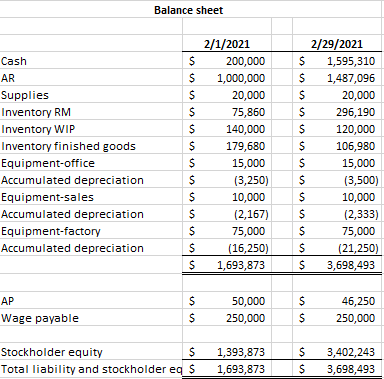
Task: Select the Stockholder equity label cell
Action: (52, 352)
